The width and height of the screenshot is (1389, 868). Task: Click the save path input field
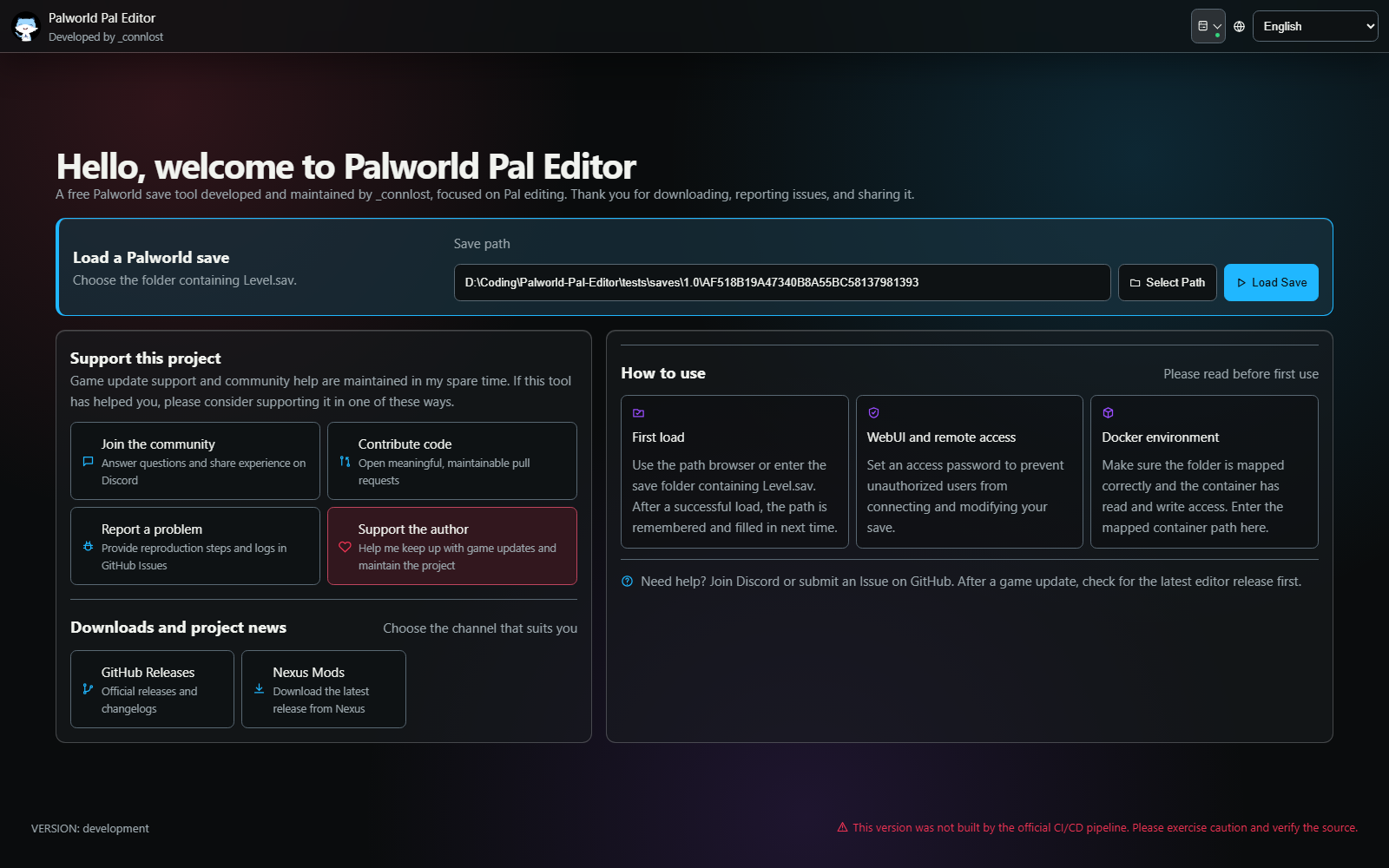coord(782,283)
